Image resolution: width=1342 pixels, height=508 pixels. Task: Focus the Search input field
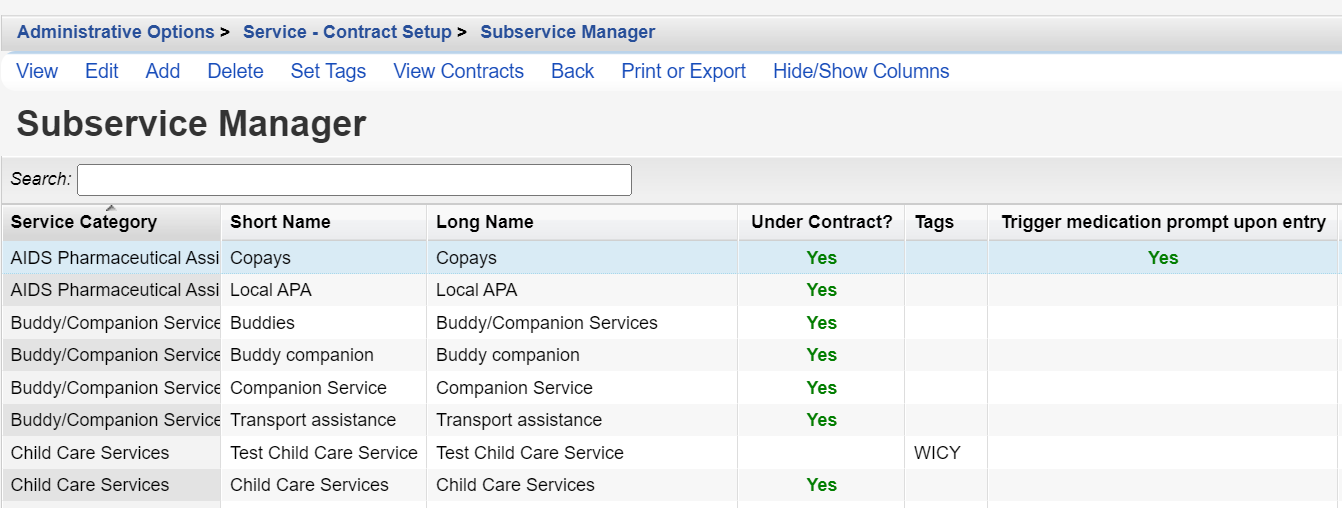tap(354, 180)
